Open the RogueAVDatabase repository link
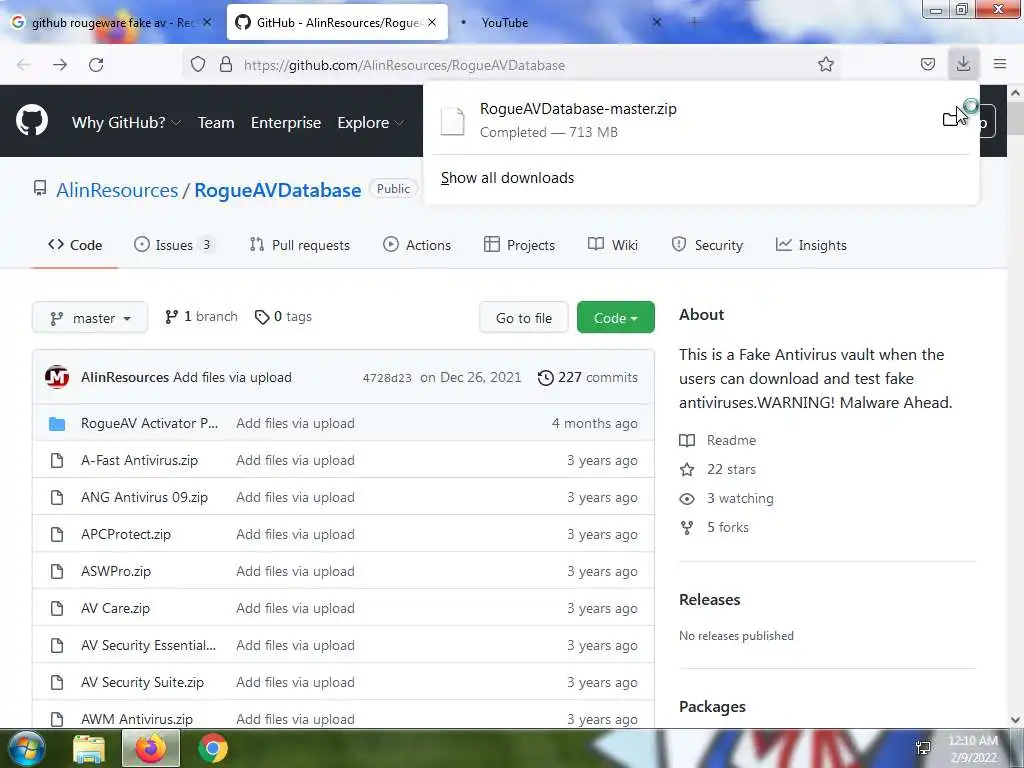The image size is (1024, 768). tap(278, 190)
